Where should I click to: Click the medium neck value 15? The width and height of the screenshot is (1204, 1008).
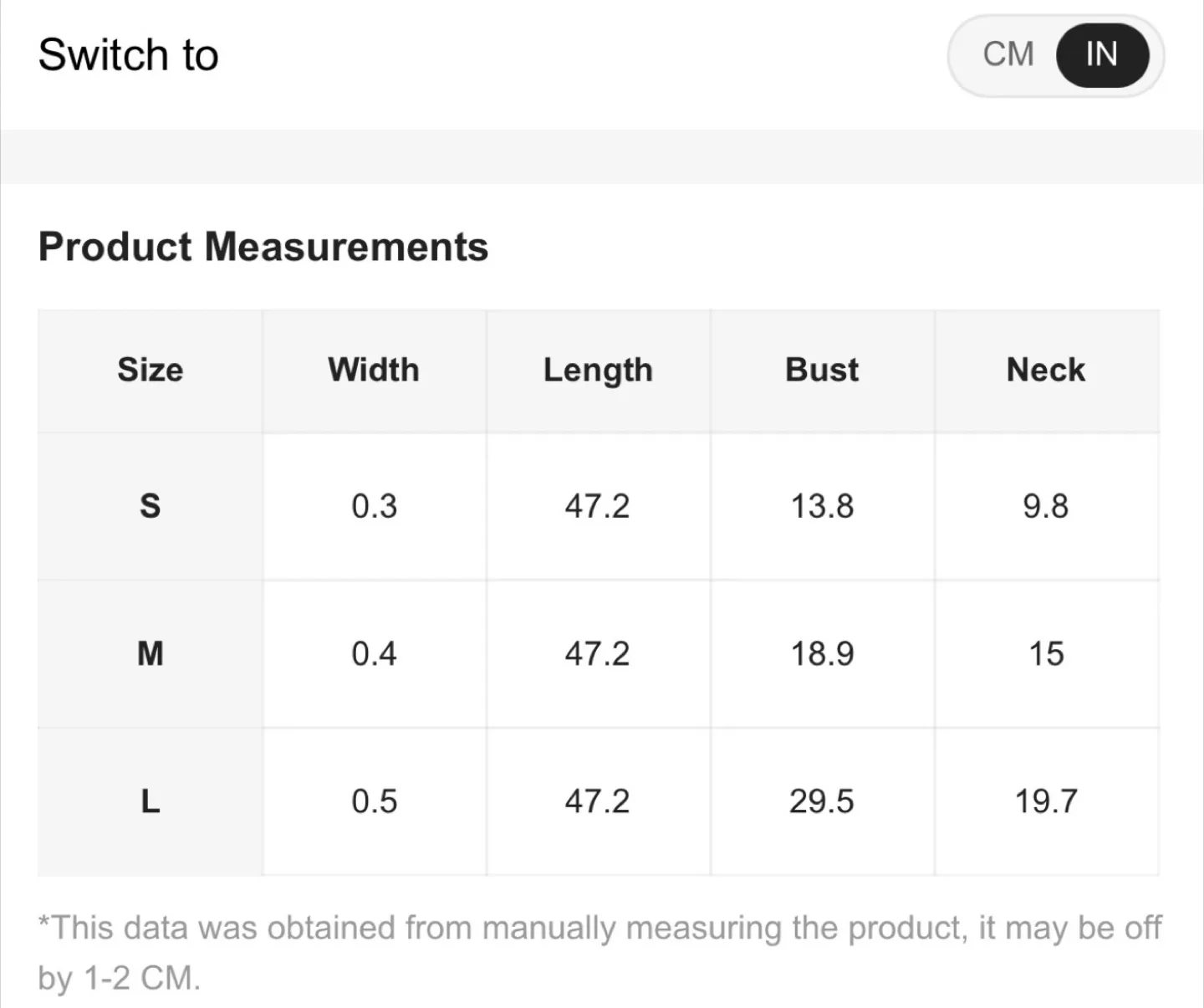pos(1046,653)
